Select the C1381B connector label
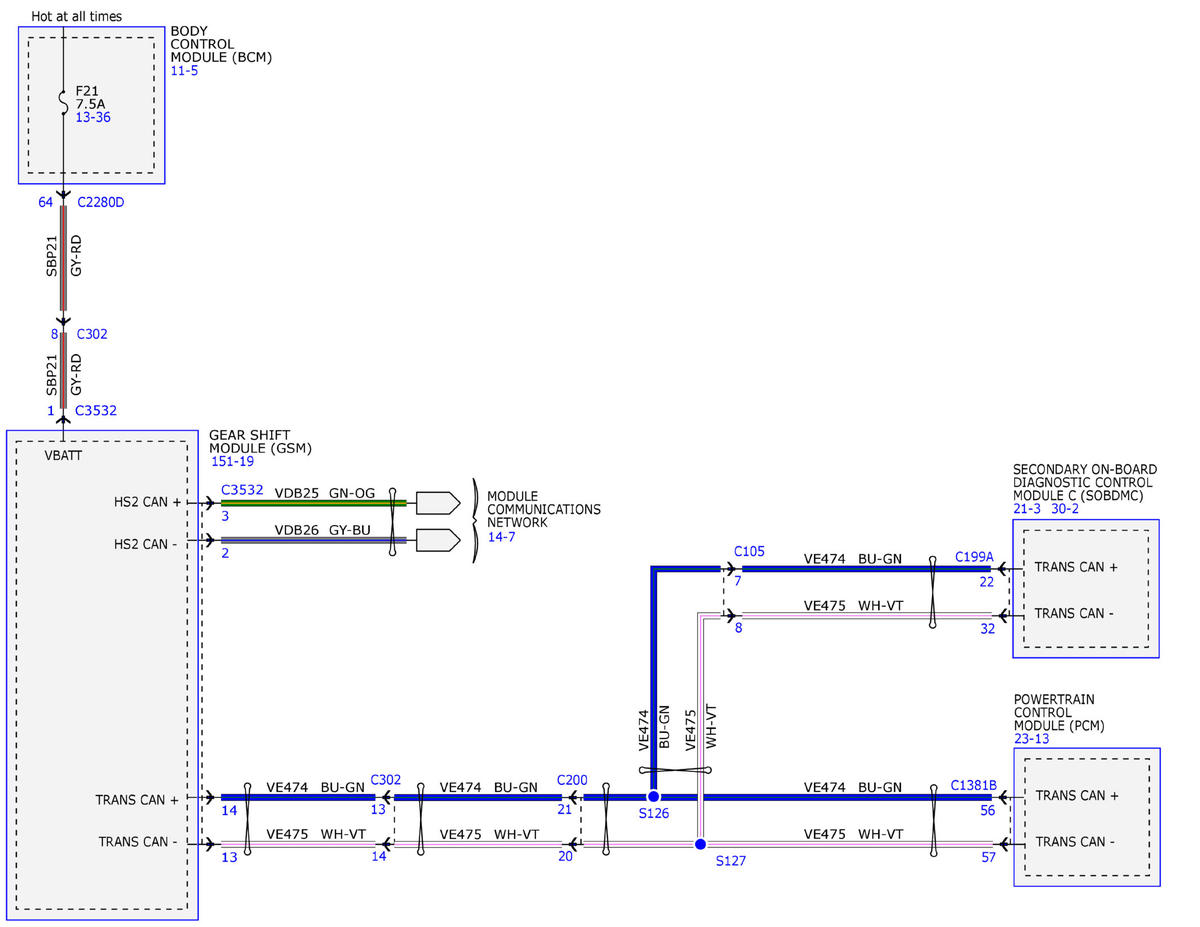 click(x=973, y=786)
